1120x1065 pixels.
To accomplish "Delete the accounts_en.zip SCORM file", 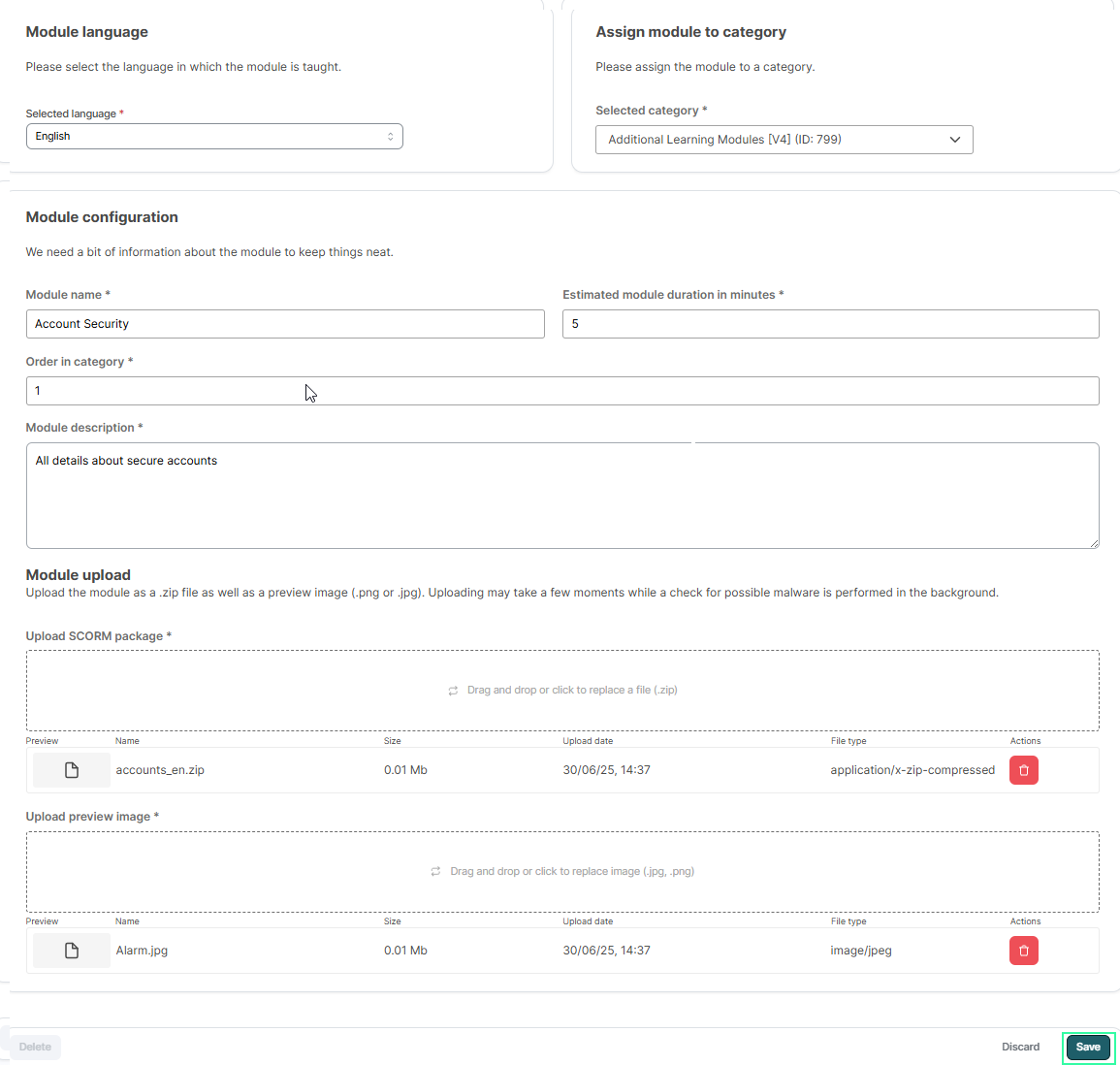I will point(1023,770).
